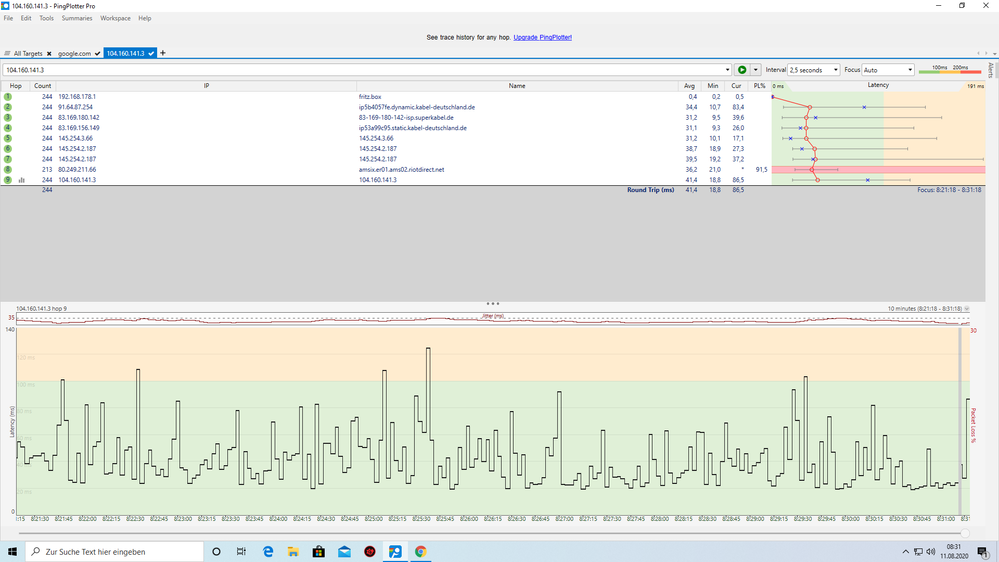Open the Summaries menu
The height and width of the screenshot is (562, 999).
click(x=77, y=18)
